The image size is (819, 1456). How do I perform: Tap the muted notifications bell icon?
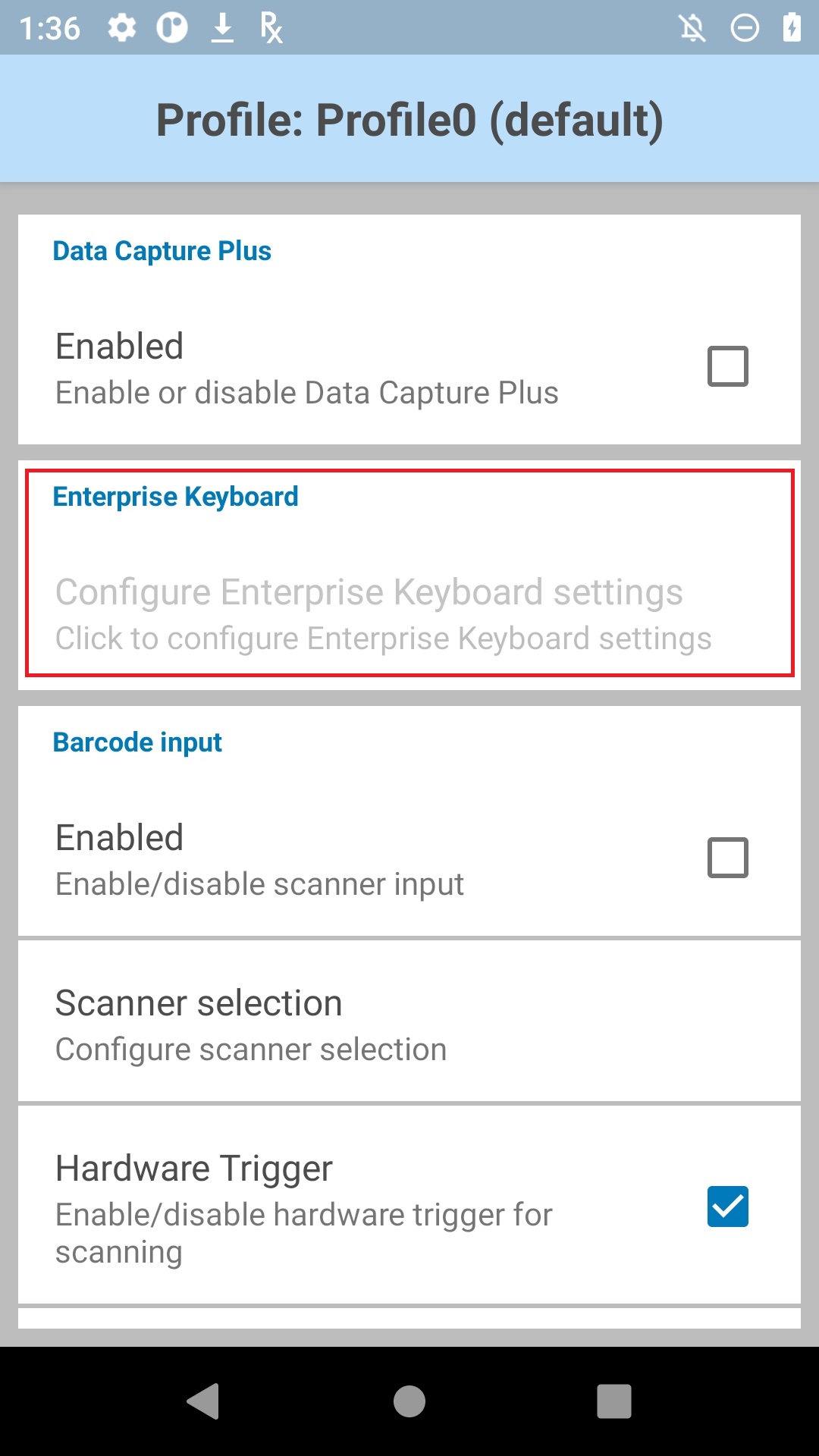click(692, 29)
